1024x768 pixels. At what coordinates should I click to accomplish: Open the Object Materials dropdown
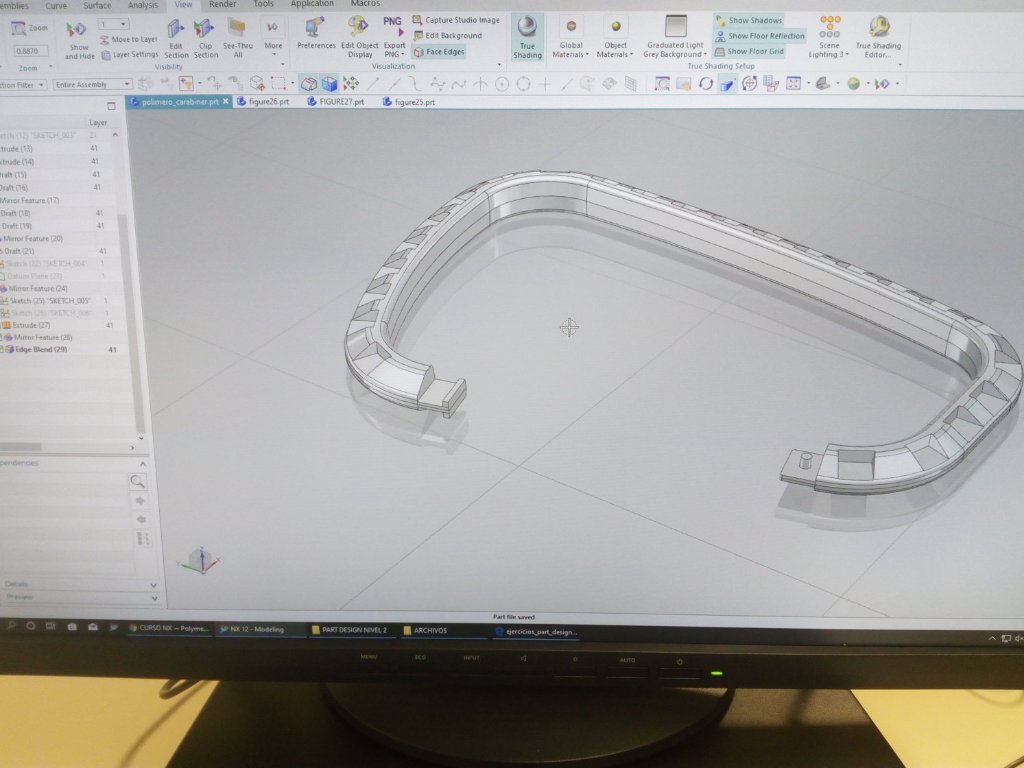[615, 38]
